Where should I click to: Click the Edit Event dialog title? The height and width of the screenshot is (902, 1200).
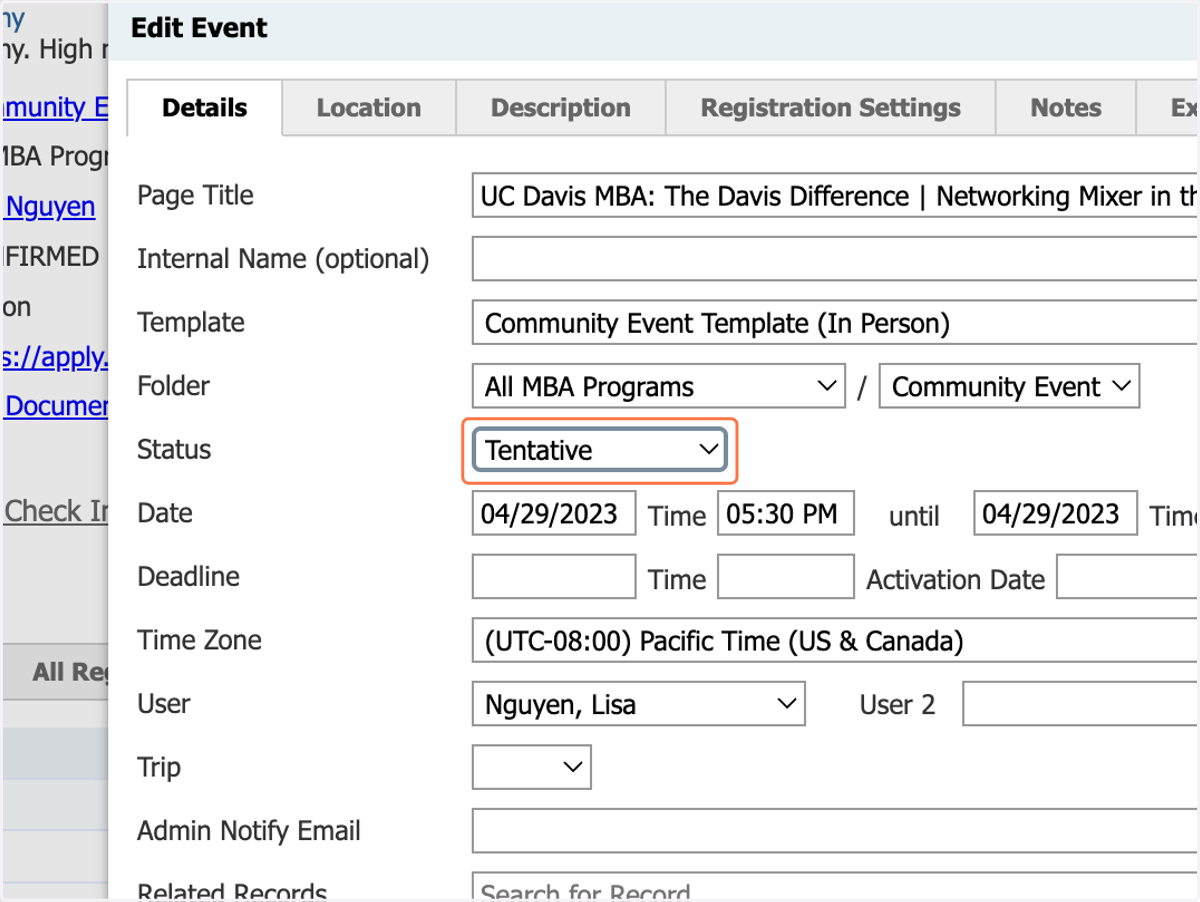[199, 28]
